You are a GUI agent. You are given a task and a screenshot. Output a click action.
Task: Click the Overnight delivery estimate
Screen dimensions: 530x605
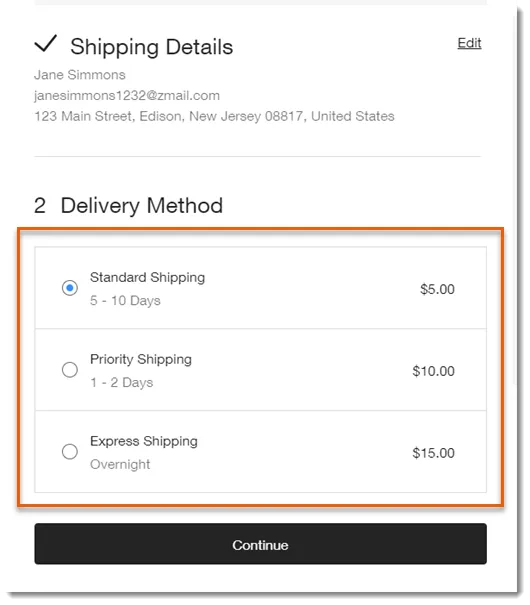click(x=120, y=464)
